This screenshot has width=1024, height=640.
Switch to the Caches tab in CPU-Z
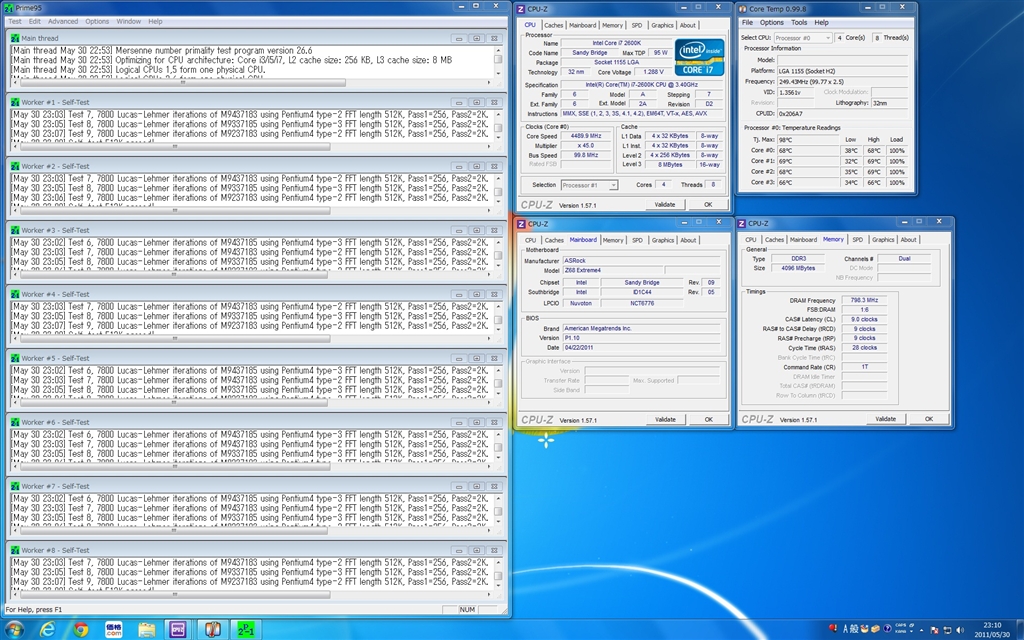554,25
